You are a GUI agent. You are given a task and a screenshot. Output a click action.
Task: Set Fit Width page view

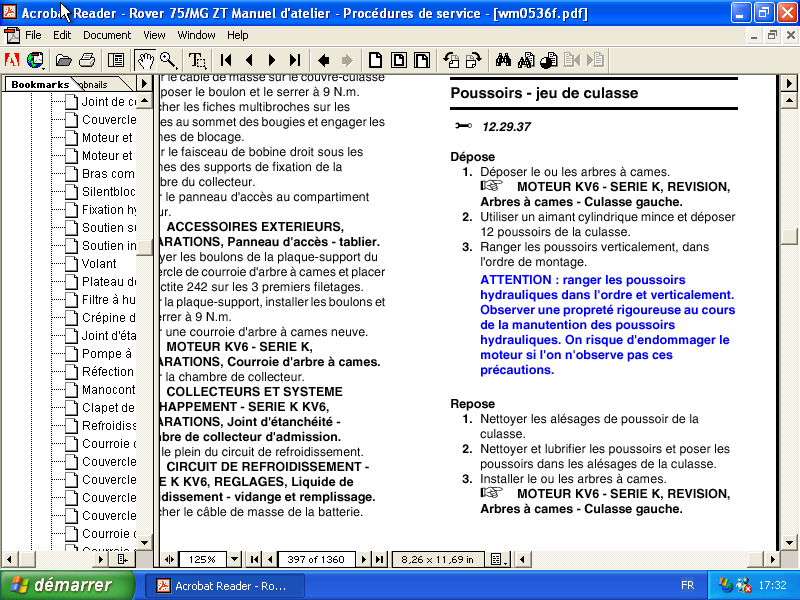tap(422, 60)
